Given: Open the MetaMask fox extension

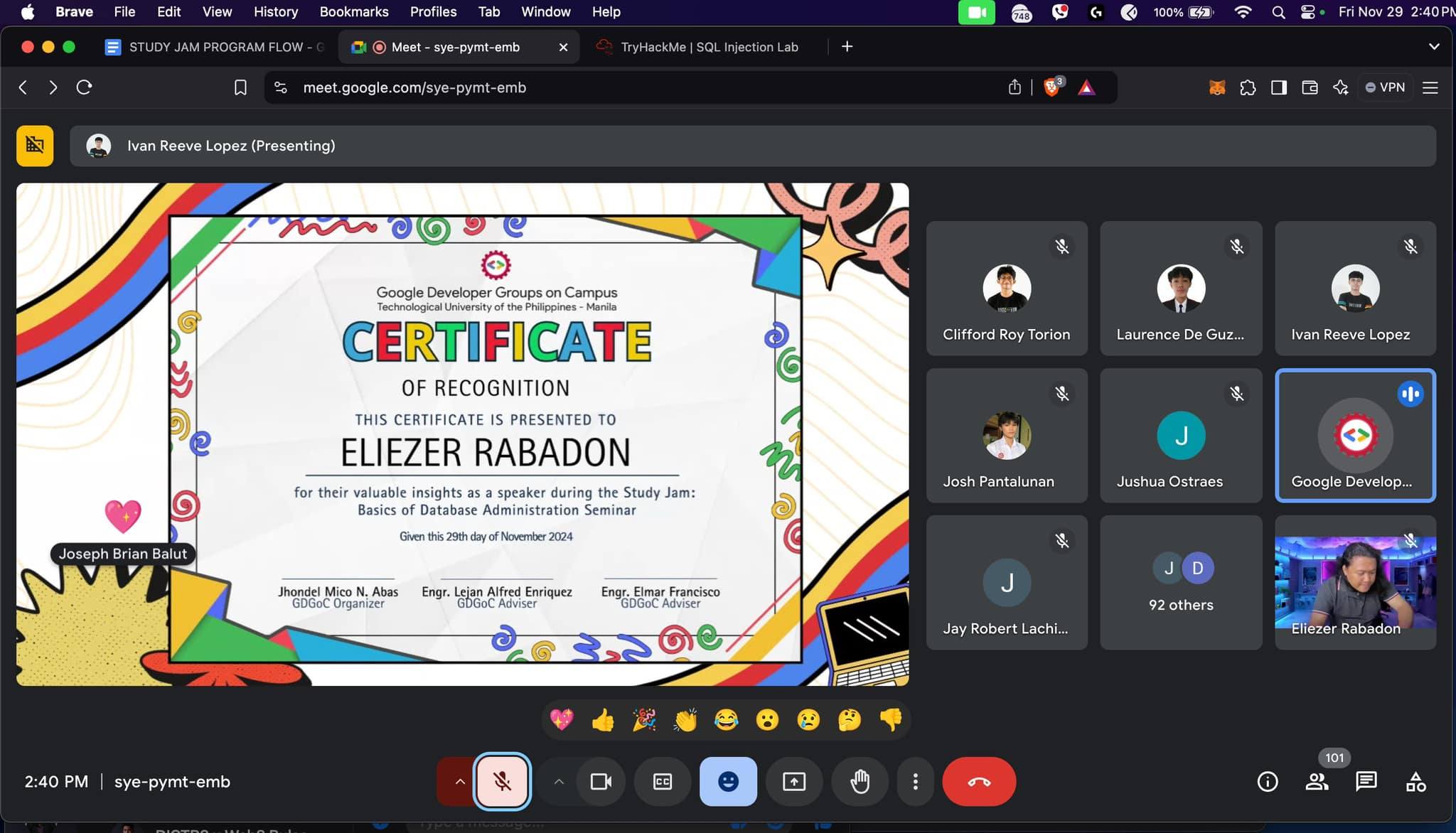Looking at the screenshot, I should click(1217, 87).
